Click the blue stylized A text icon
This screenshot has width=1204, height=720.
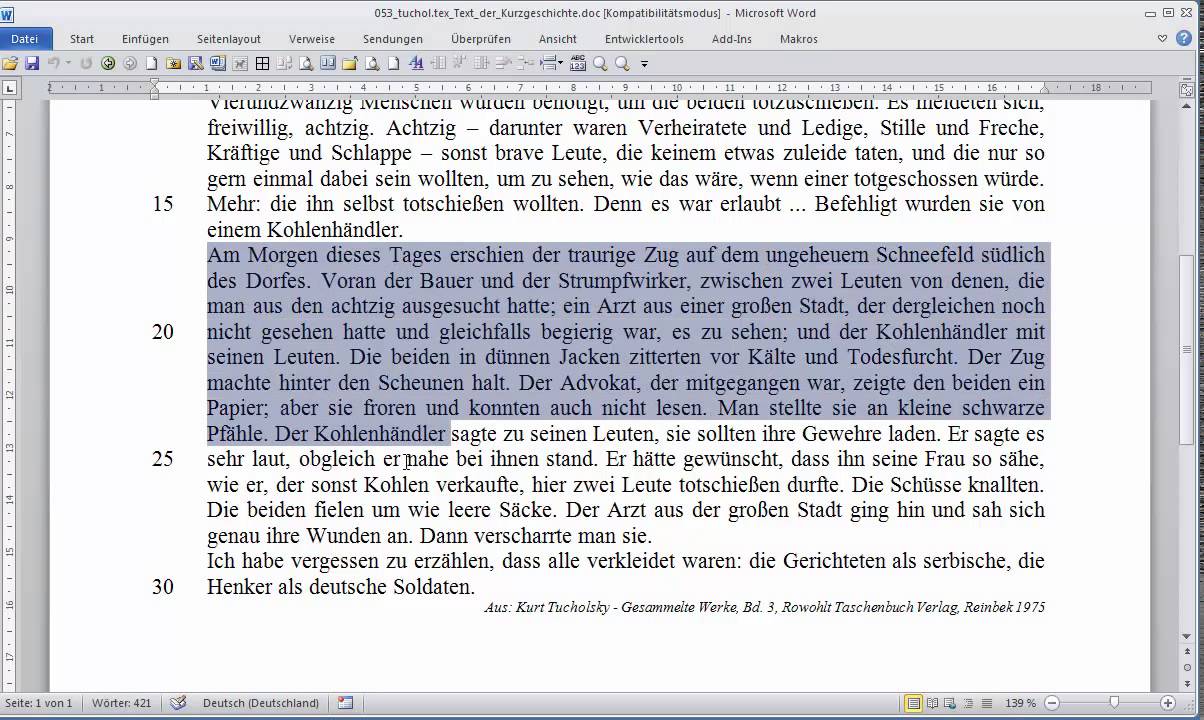[416, 63]
